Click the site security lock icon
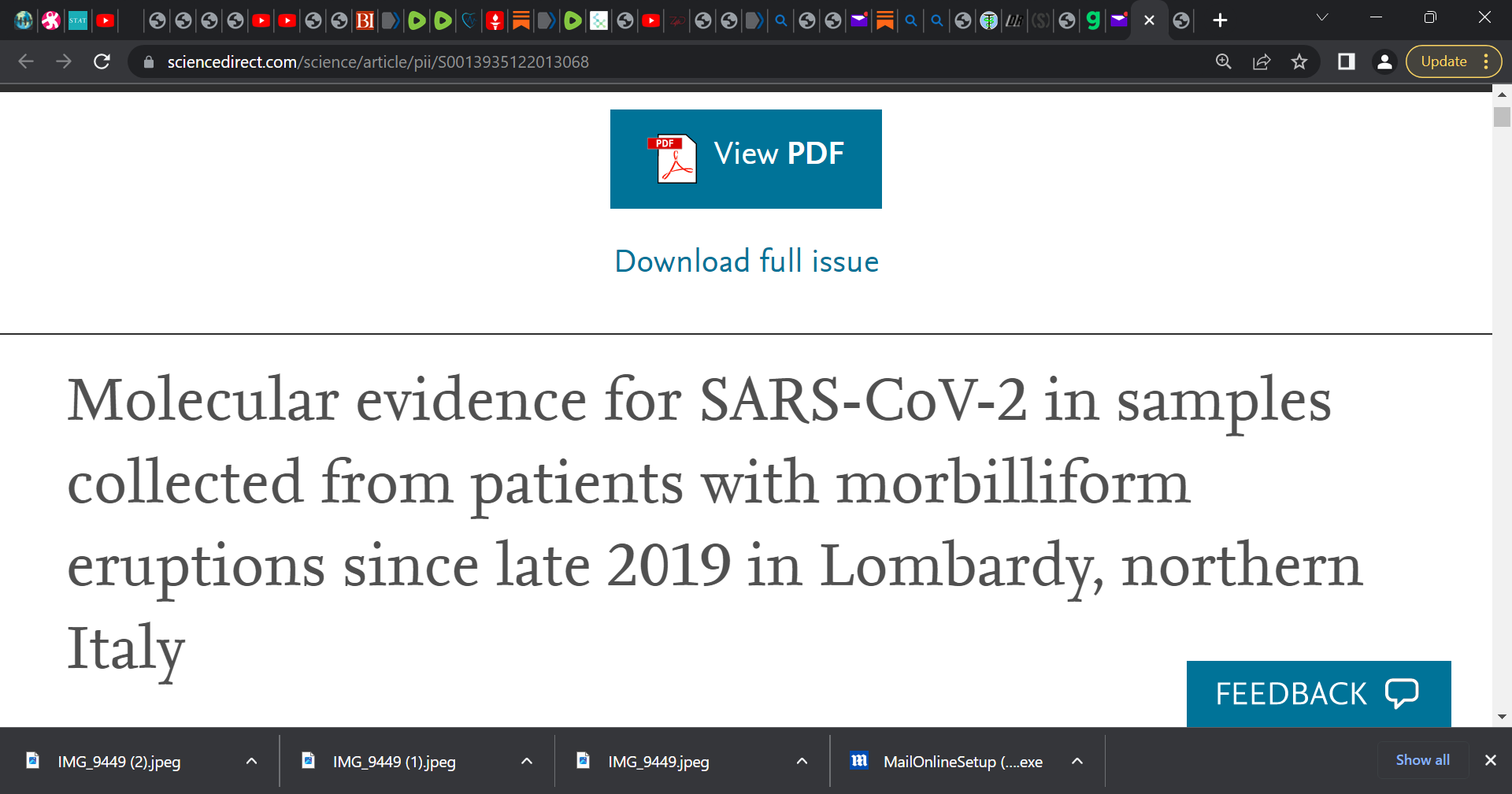This screenshot has height=794, width=1512. tap(149, 61)
